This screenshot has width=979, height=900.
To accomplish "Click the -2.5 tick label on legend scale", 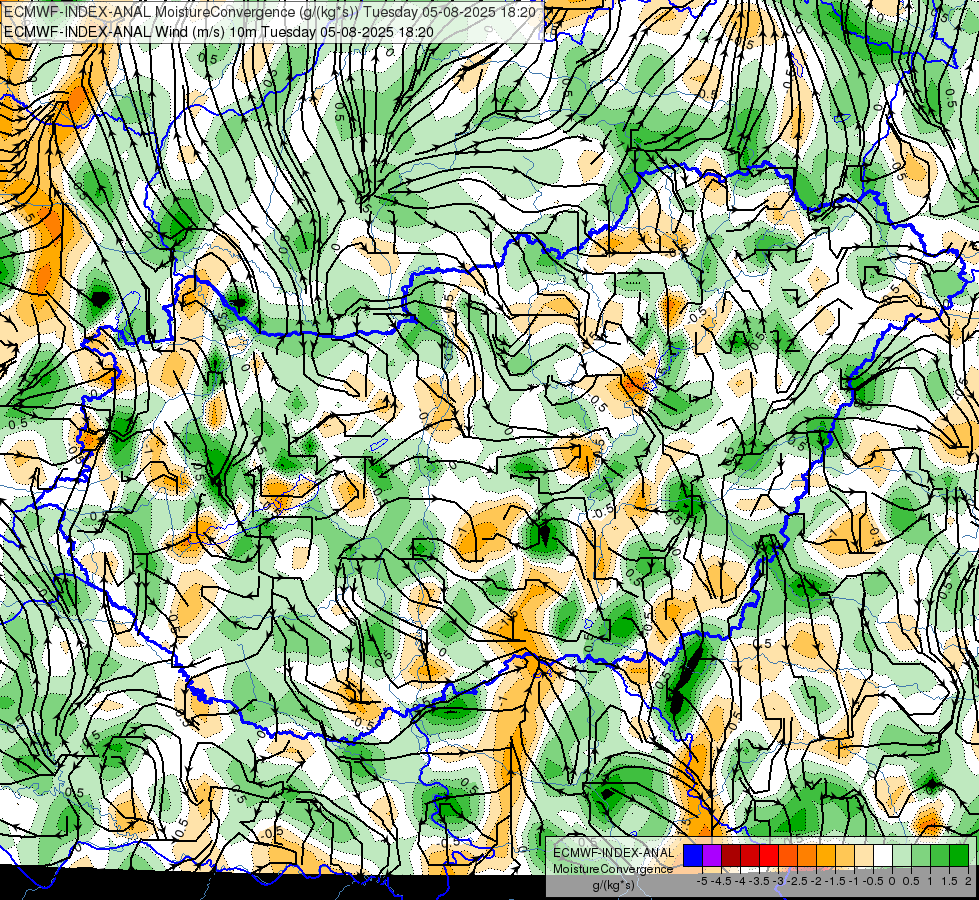I will click(797, 881).
